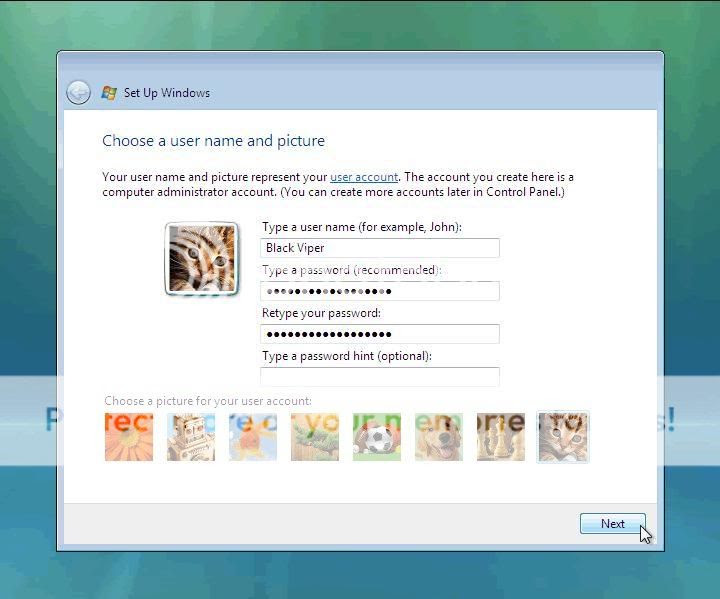
Task: Click label Type a user name
Action: pos(362,227)
